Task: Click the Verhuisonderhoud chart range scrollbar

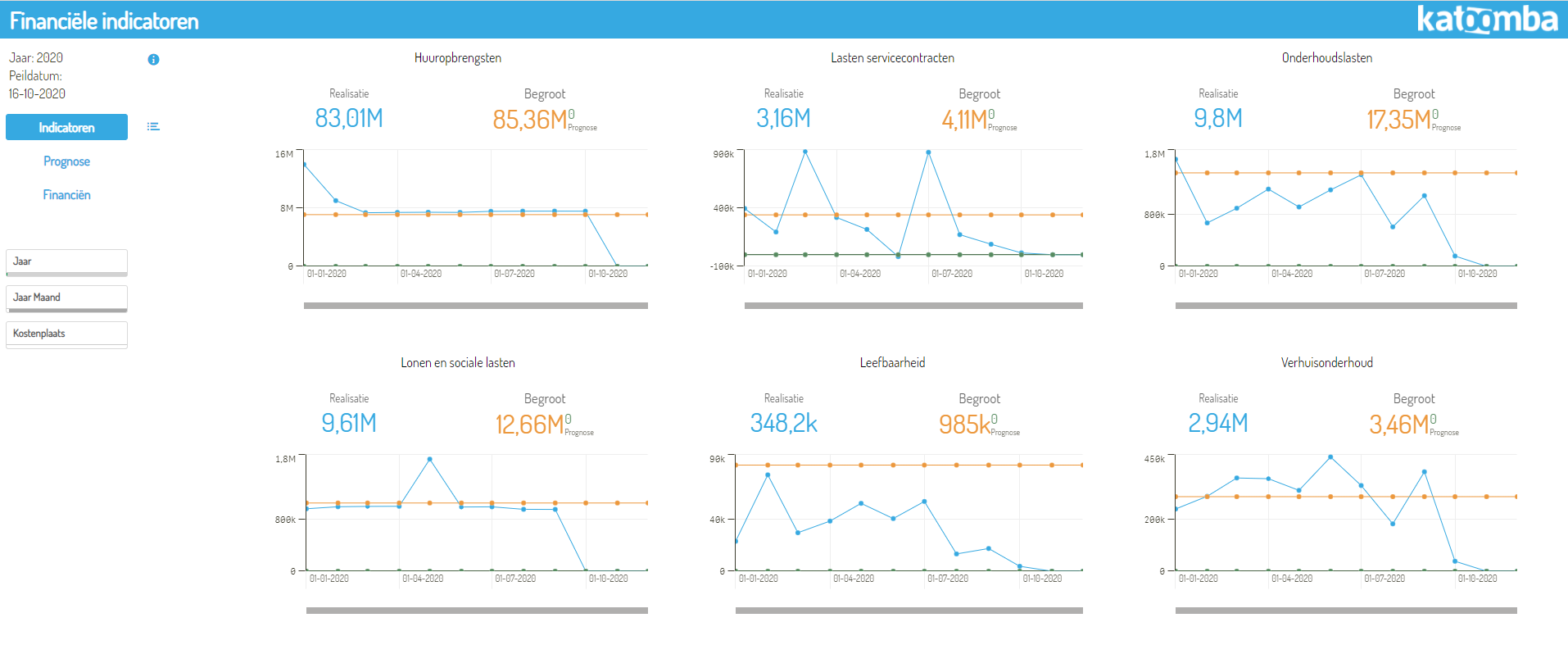Action: 1346,611
